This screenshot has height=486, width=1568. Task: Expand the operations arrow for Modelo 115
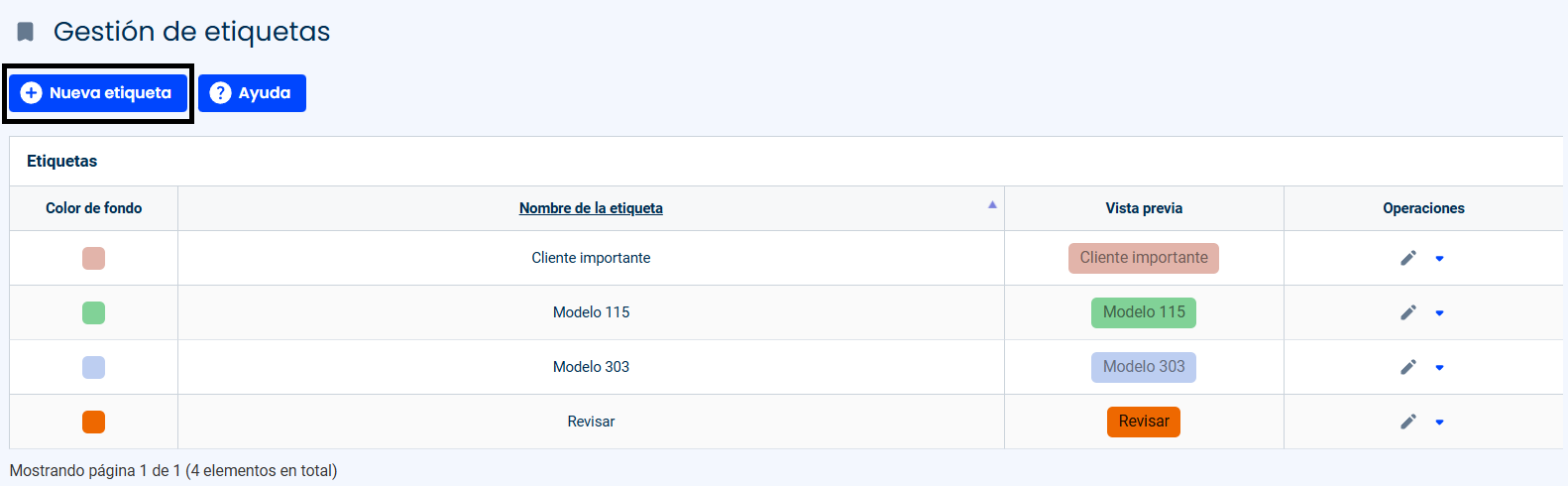1440,313
